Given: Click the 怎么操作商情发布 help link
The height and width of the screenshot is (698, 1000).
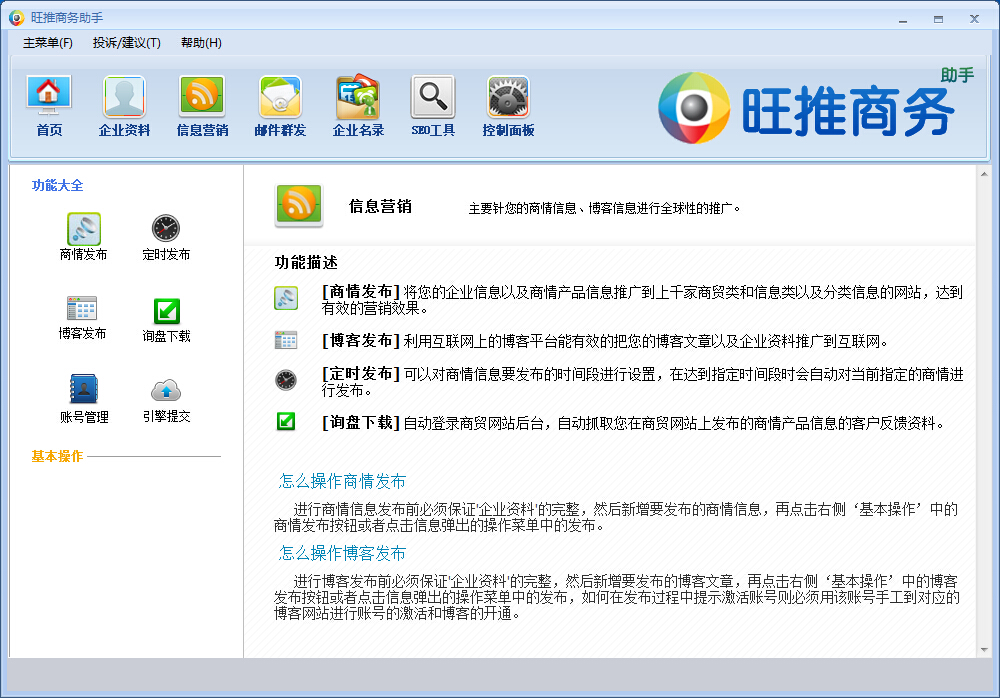Looking at the screenshot, I should point(342,481).
